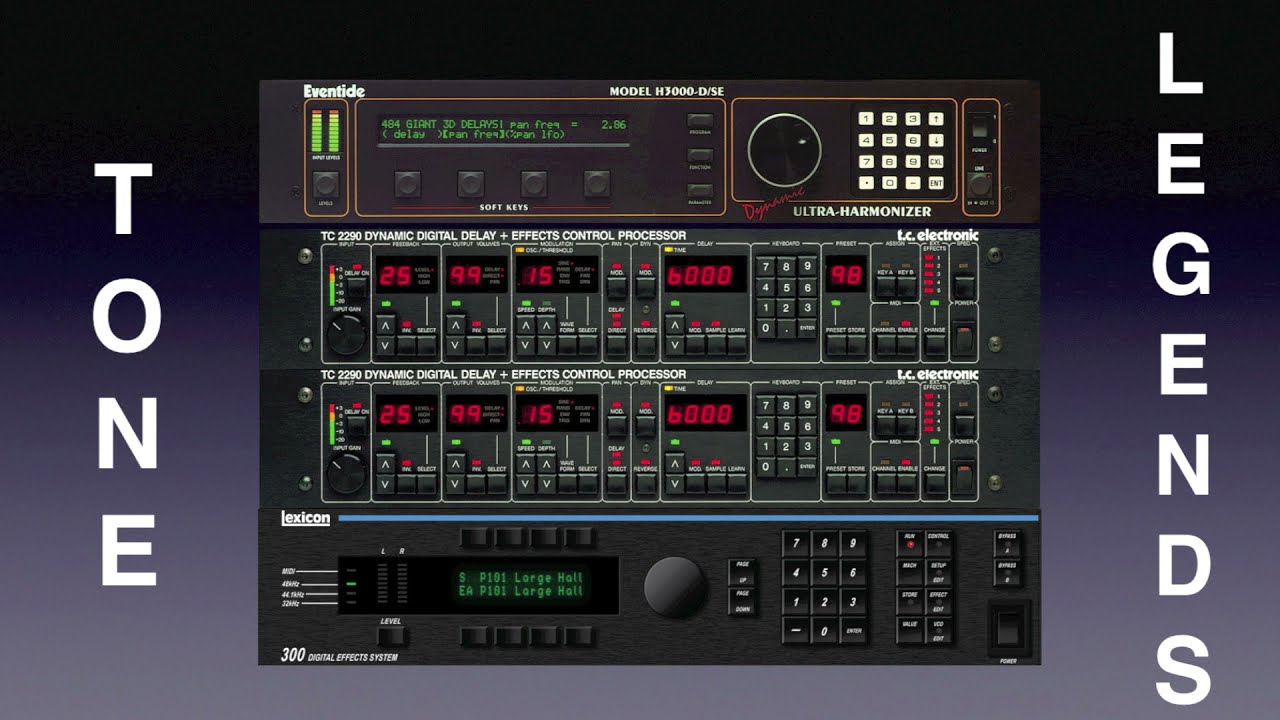Viewport: 1280px width, 720px height.
Task: Push the Lexicon LEVEL button
Action: [x=391, y=636]
